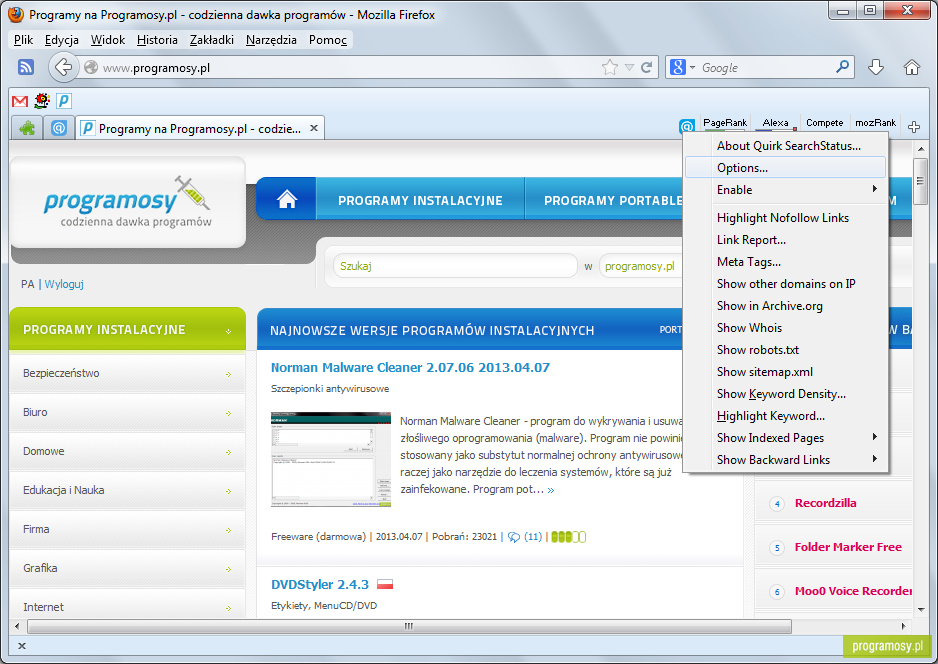Open the Norman Malware Cleaner 2.07.06 link
This screenshot has width=938, height=664.
coord(410,367)
